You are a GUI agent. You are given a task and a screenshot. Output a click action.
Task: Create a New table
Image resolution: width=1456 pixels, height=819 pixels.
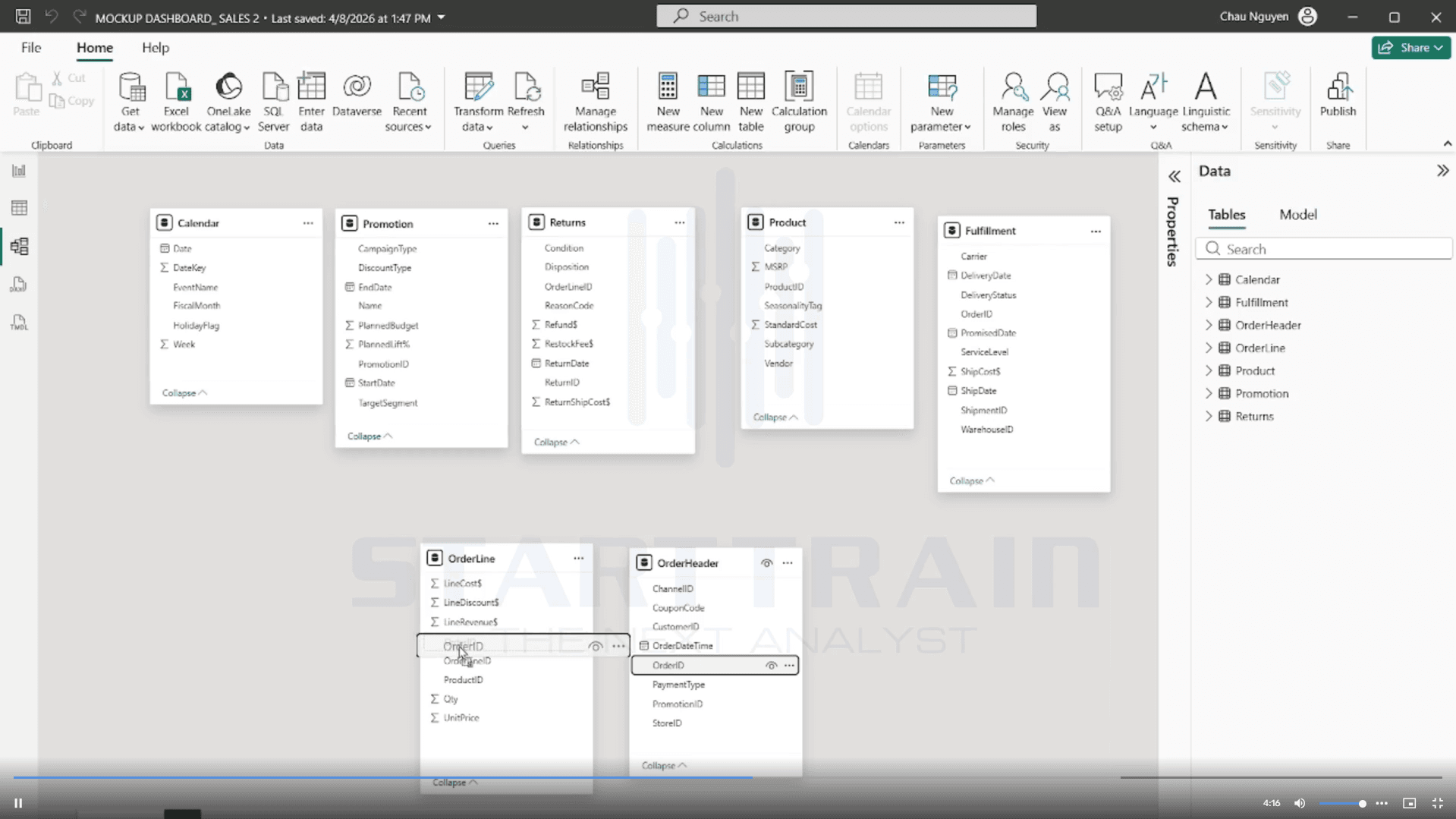coord(751,102)
